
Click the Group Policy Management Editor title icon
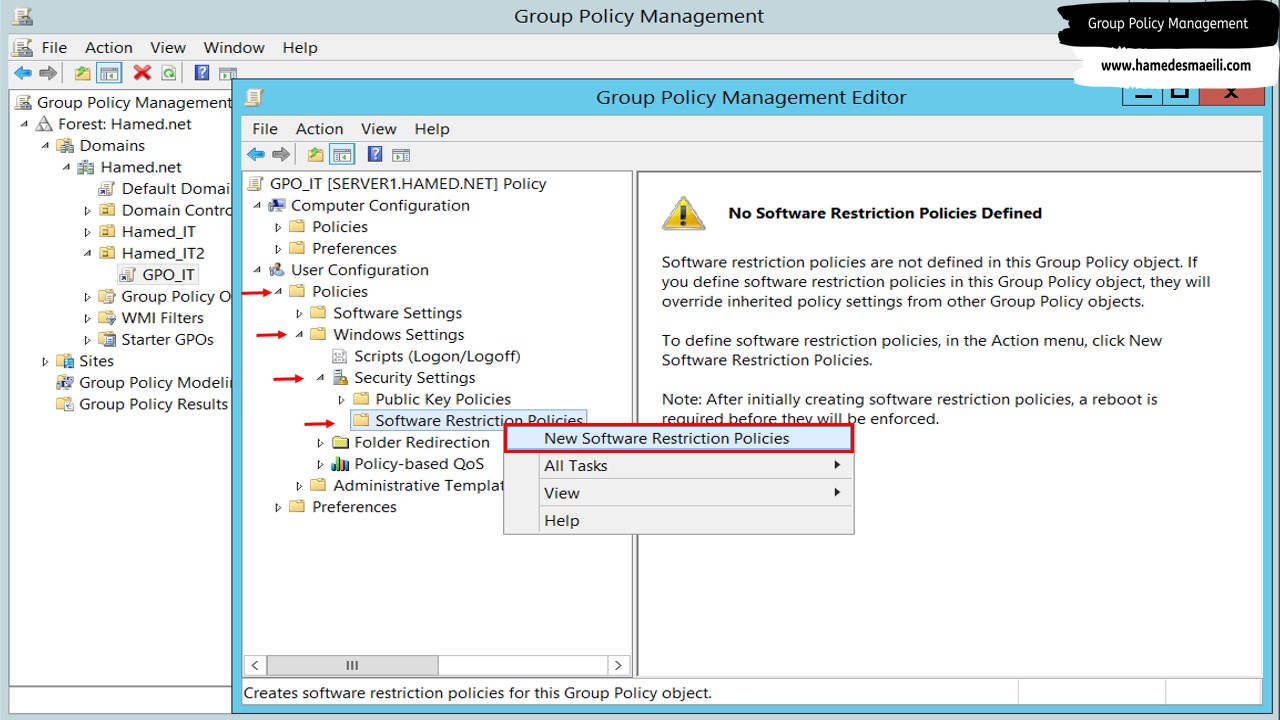pos(254,97)
